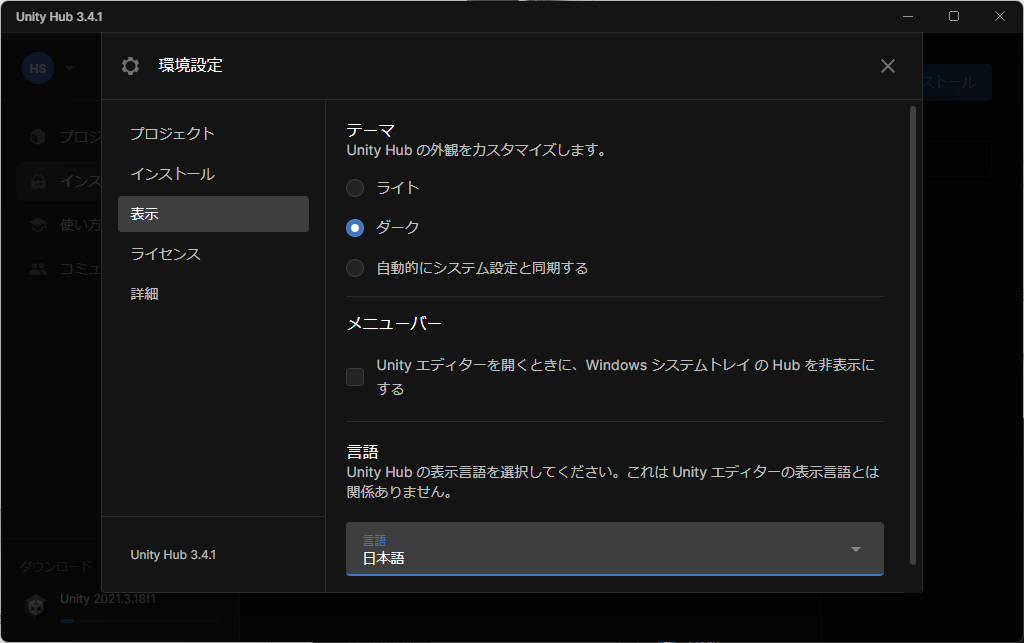Click the 使い方 graduation cap icon
This screenshot has height=643, width=1024.
(x=36, y=225)
